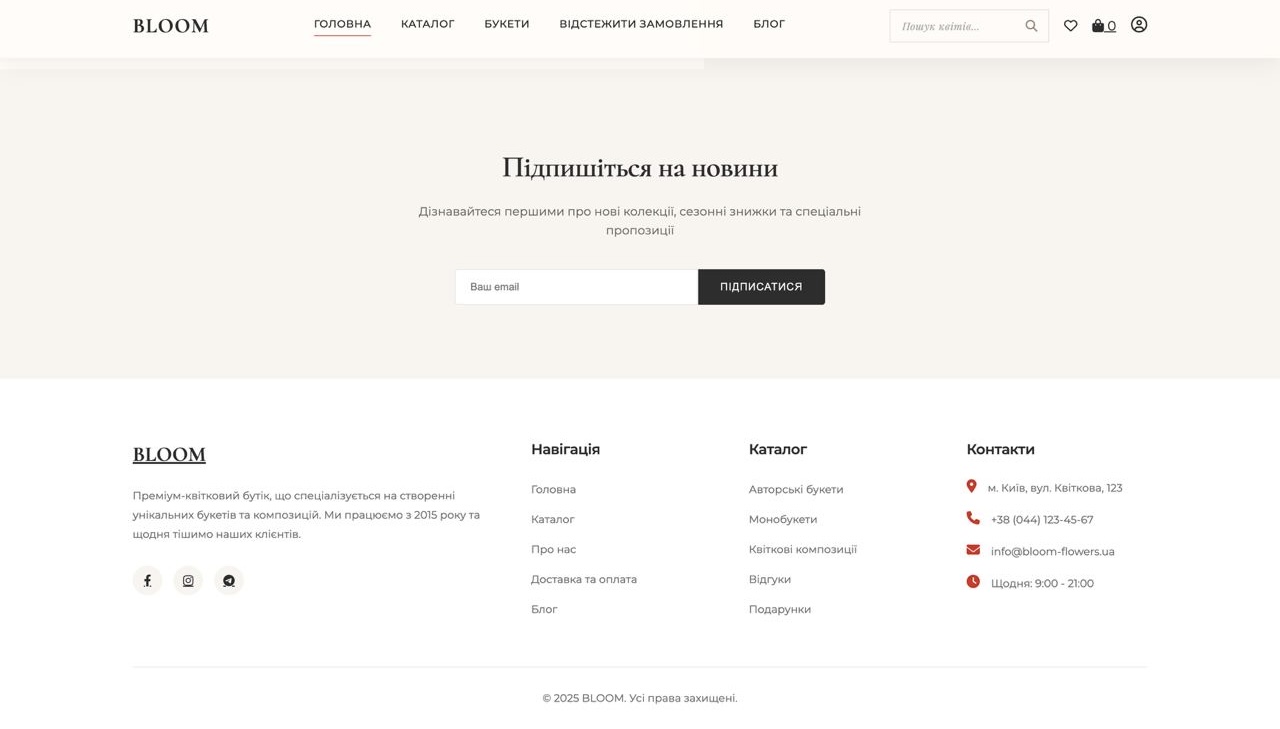Viewport: 1280px width, 729px height.
Task: Switch to the БЛОГ page in navigation
Action: pos(769,23)
